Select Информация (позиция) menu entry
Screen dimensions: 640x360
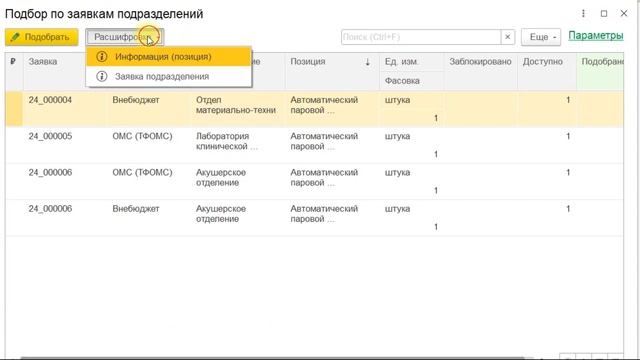pyautogui.click(x=169, y=57)
